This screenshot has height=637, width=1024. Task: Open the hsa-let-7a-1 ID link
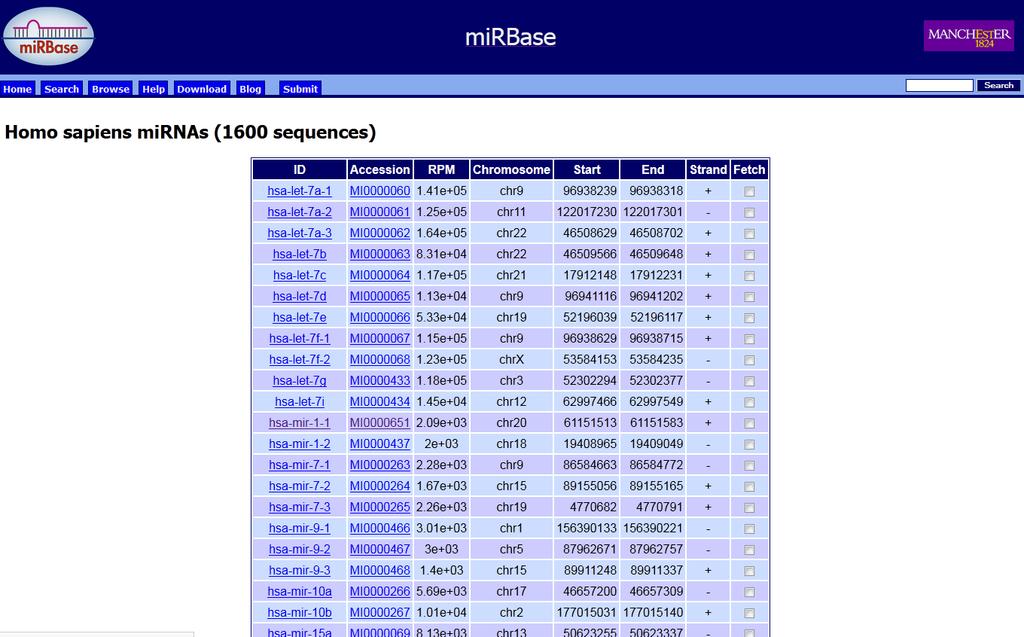coord(299,191)
